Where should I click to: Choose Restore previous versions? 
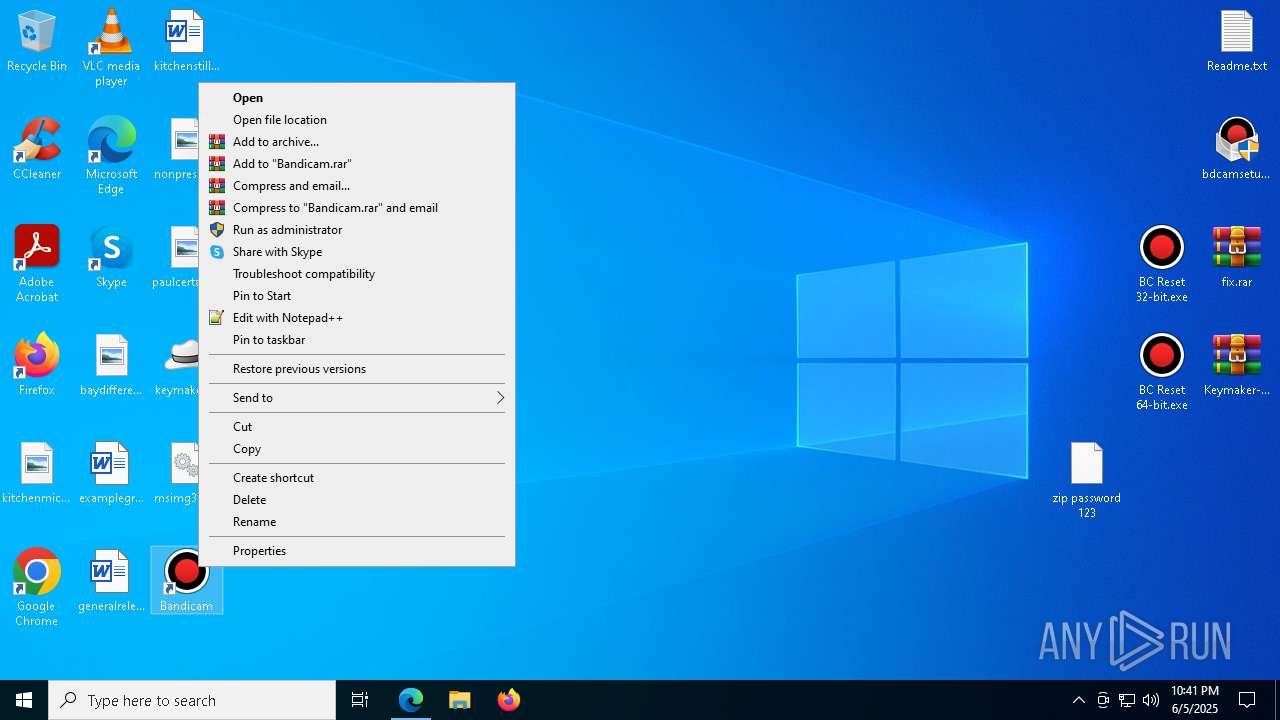tap(357, 369)
